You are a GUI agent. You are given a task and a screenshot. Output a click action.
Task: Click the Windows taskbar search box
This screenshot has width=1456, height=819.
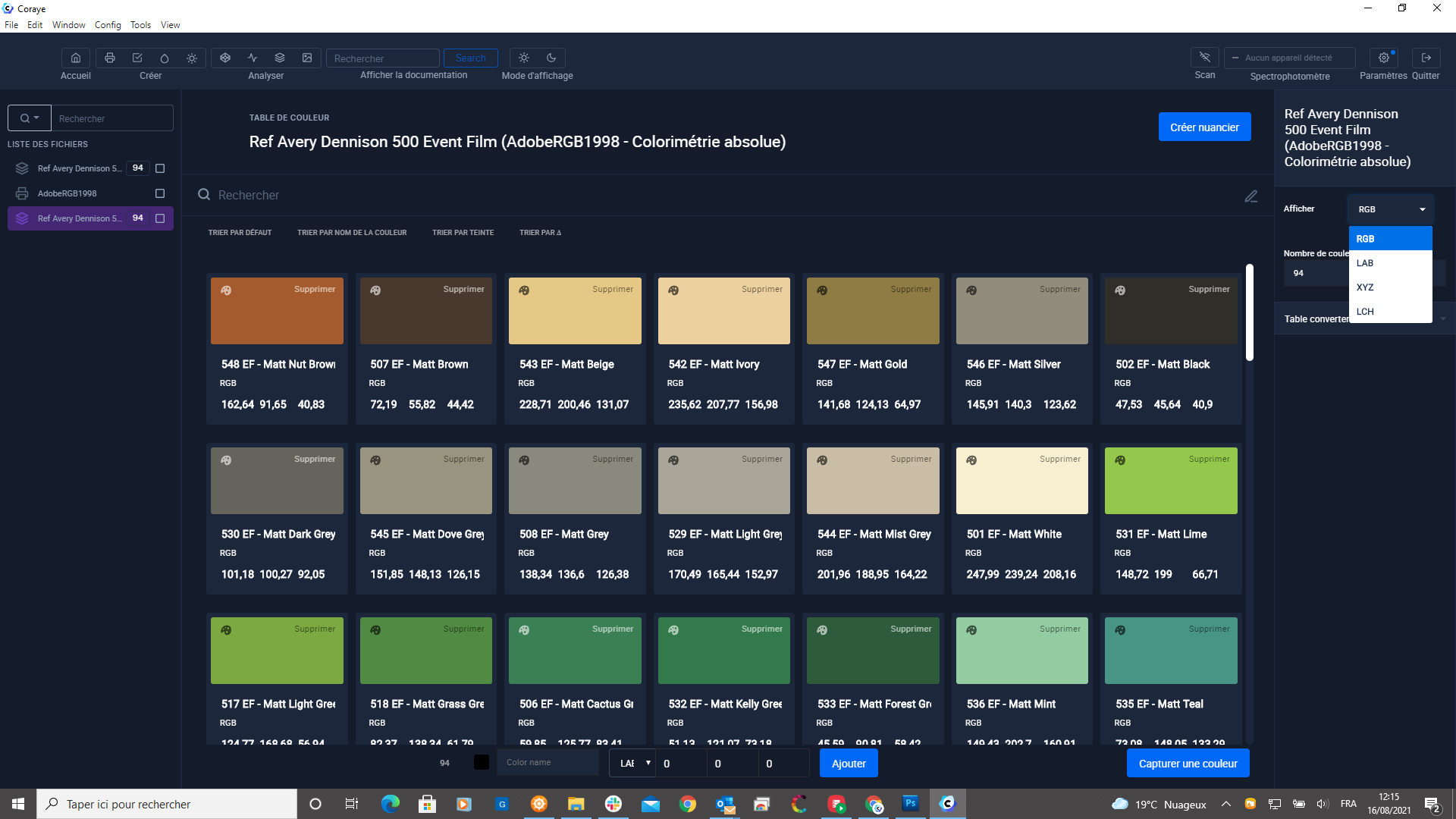pos(167,804)
